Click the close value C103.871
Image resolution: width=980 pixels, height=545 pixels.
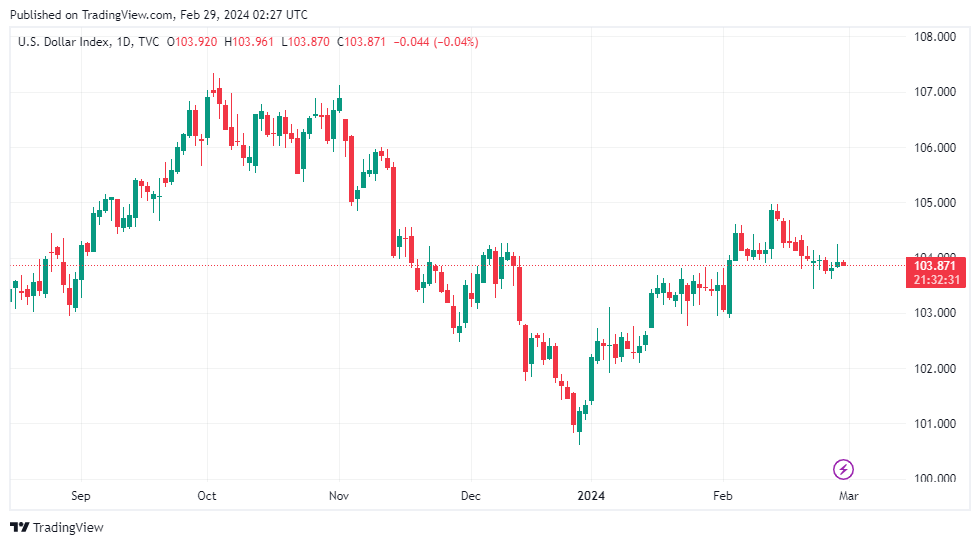click(x=365, y=42)
